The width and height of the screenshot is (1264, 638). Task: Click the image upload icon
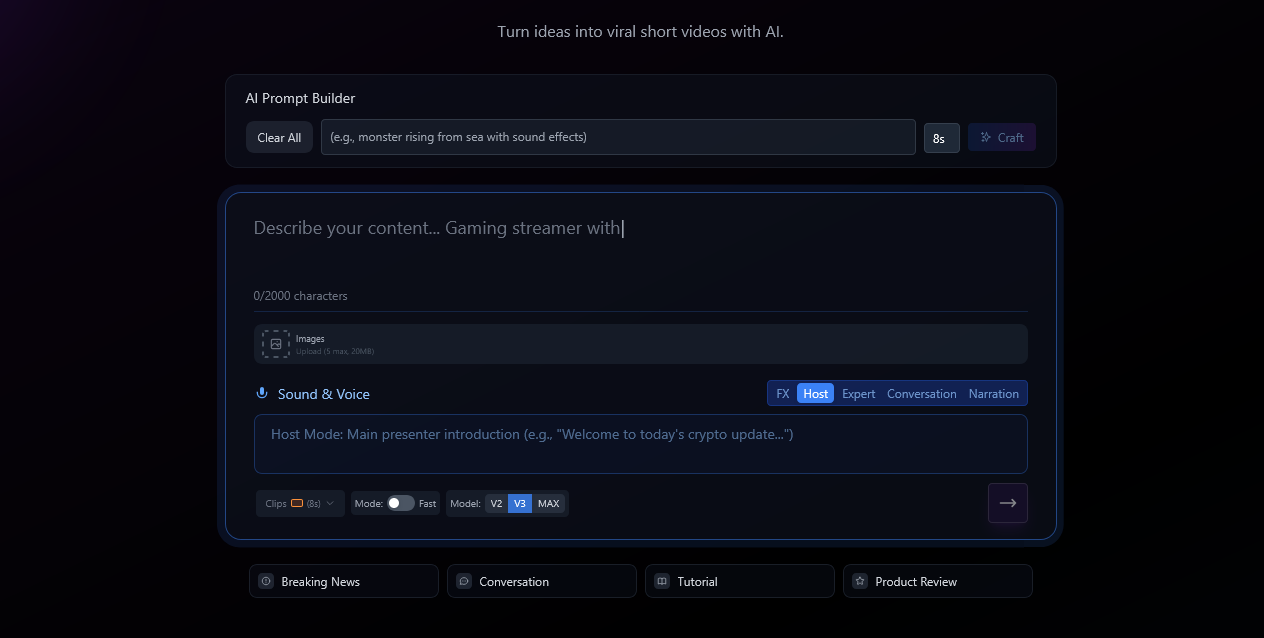(x=276, y=344)
